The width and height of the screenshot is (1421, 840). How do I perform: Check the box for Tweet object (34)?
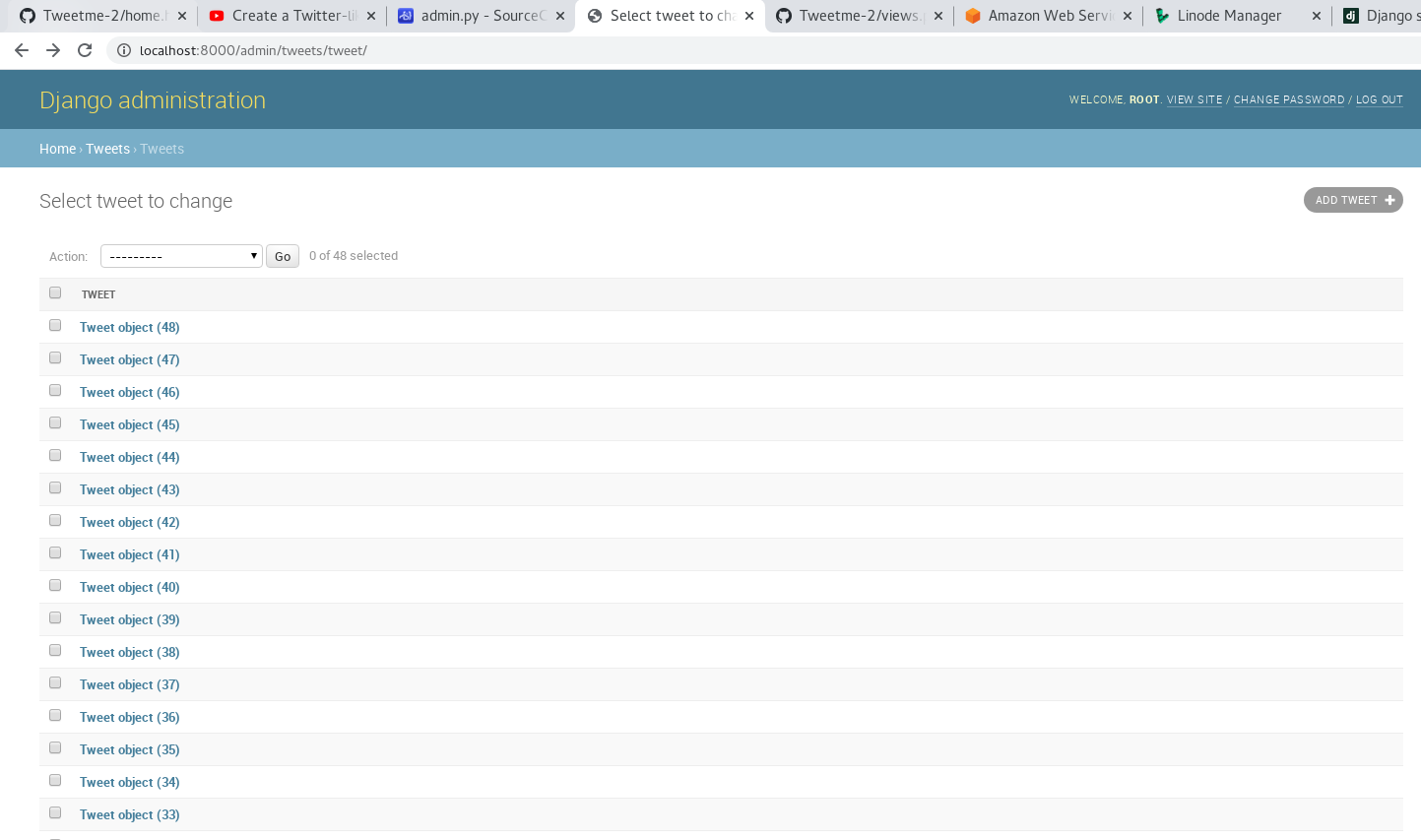(55, 780)
